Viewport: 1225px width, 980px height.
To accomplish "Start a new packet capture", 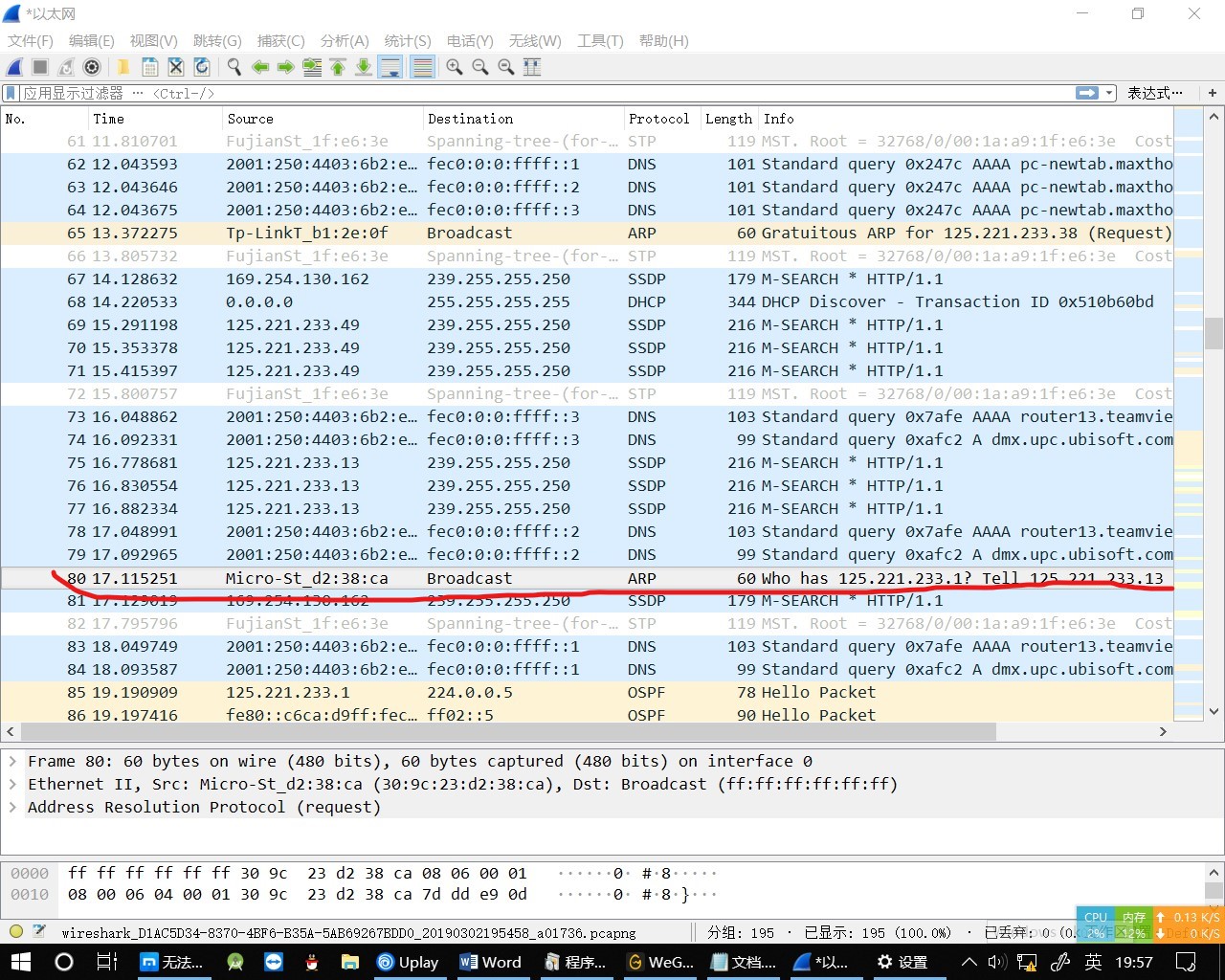I will point(13,66).
